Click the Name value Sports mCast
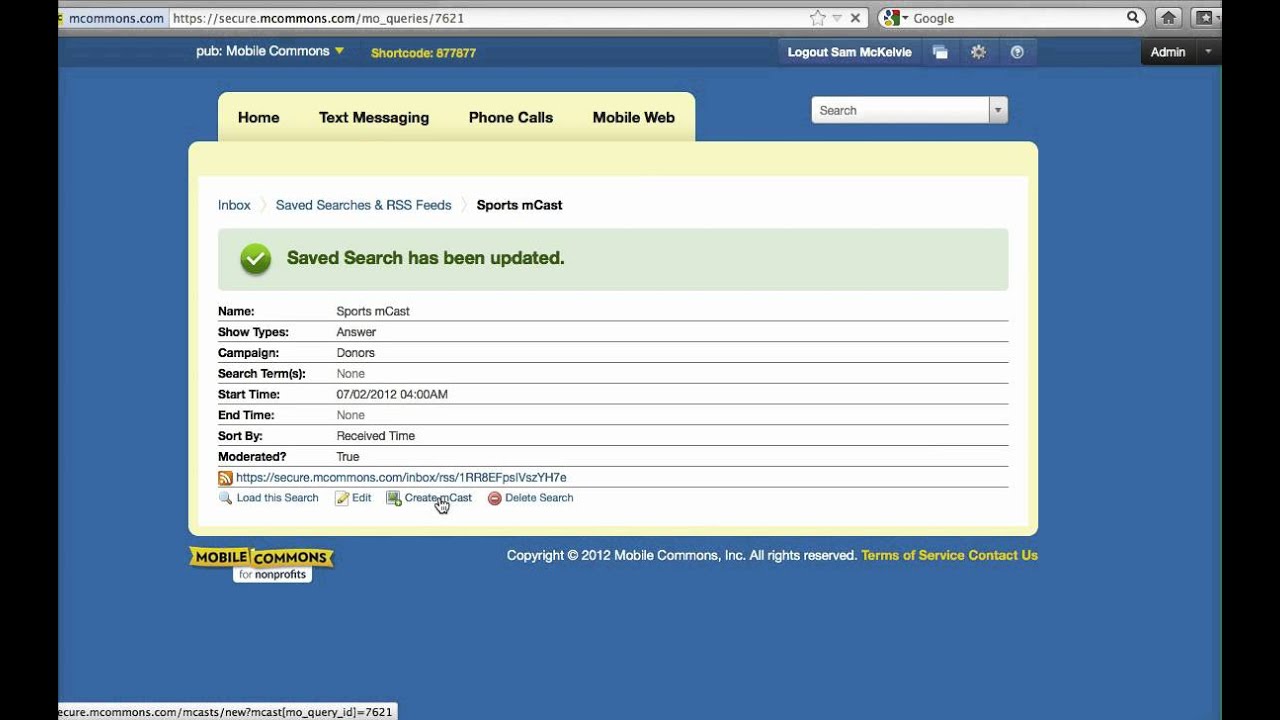 [x=373, y=311]
